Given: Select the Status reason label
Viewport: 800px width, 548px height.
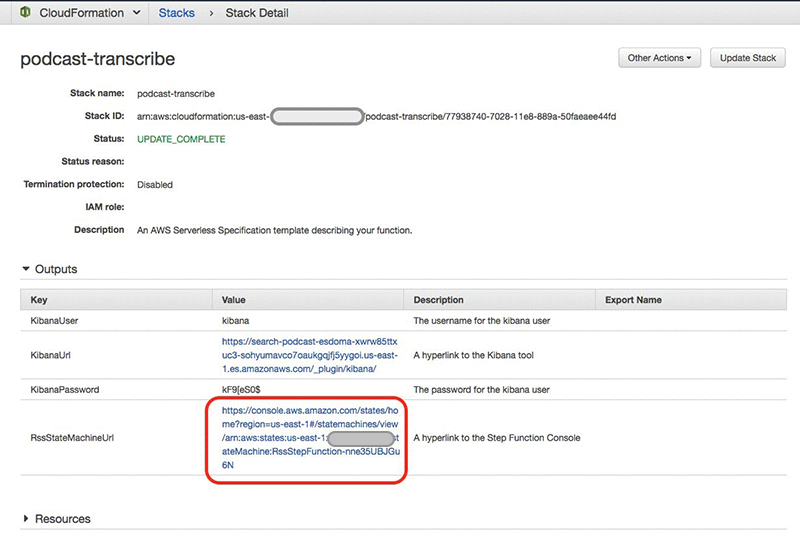Looking at the screenshot, I should pos(93,162).
